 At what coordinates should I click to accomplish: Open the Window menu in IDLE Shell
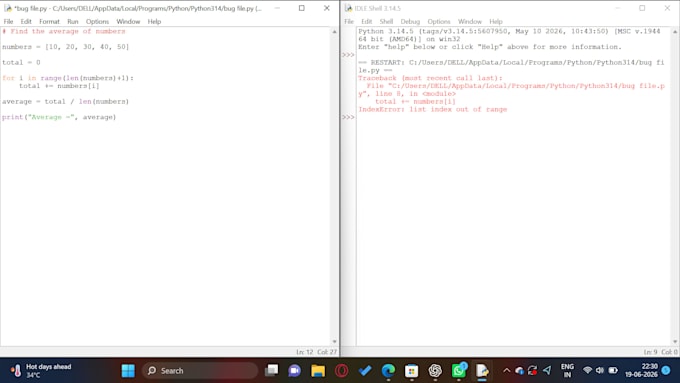pyautogui.click(x=470, y=21)
